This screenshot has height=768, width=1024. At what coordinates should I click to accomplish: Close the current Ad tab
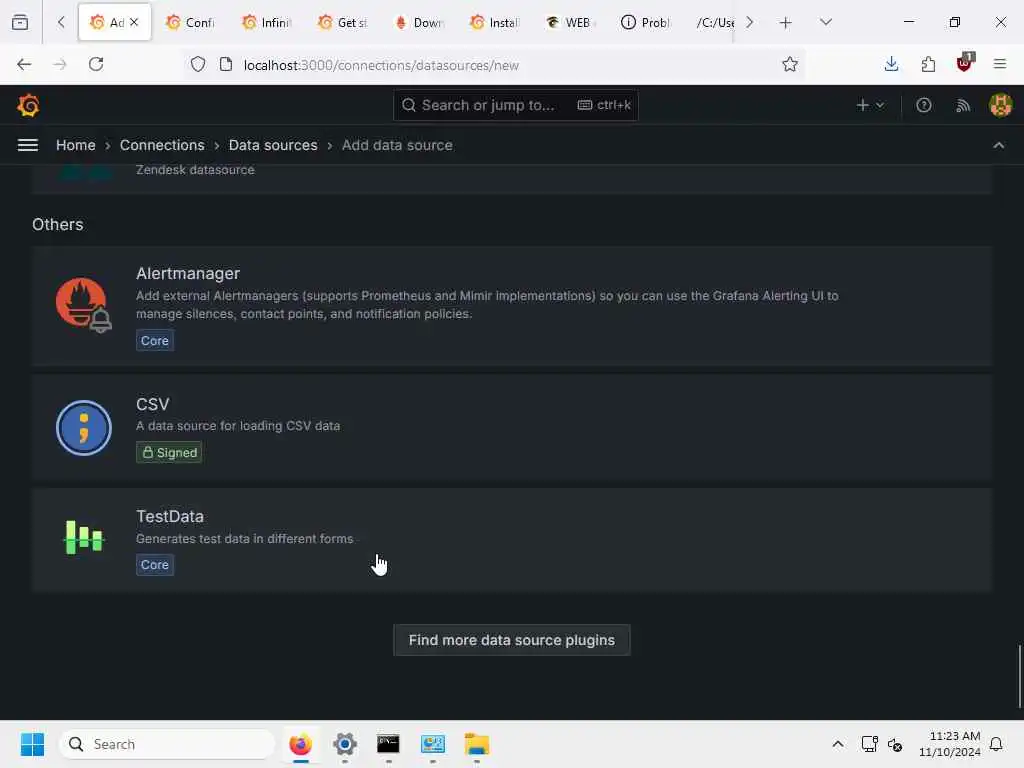[x=134, y=22]
